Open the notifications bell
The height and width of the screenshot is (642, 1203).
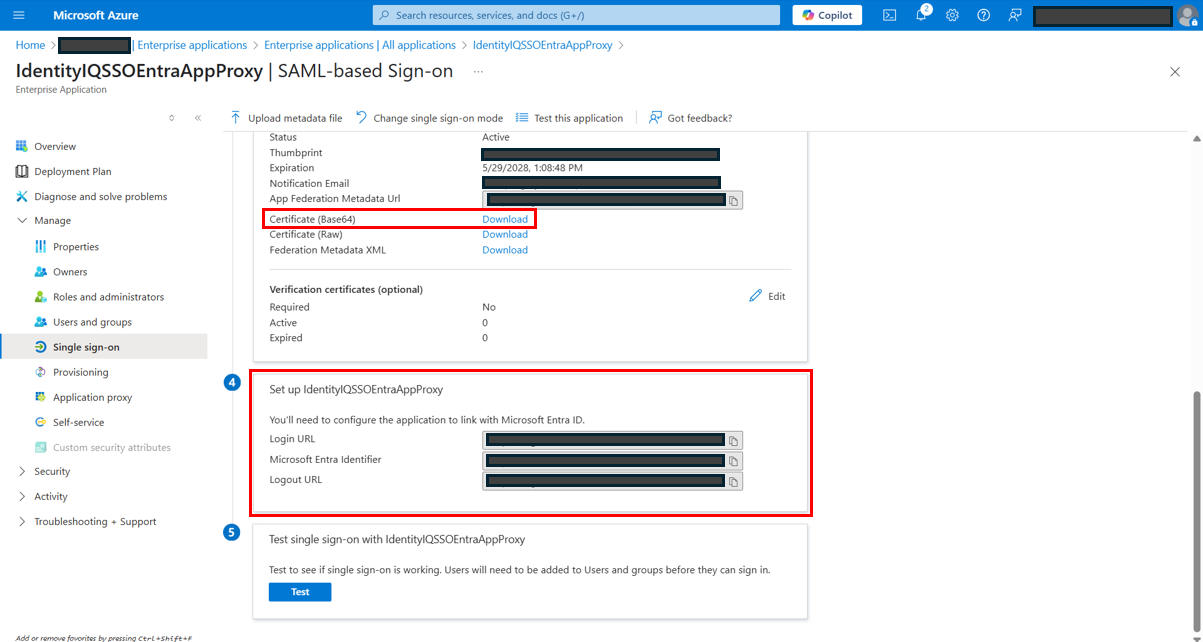tap(921, 15)
